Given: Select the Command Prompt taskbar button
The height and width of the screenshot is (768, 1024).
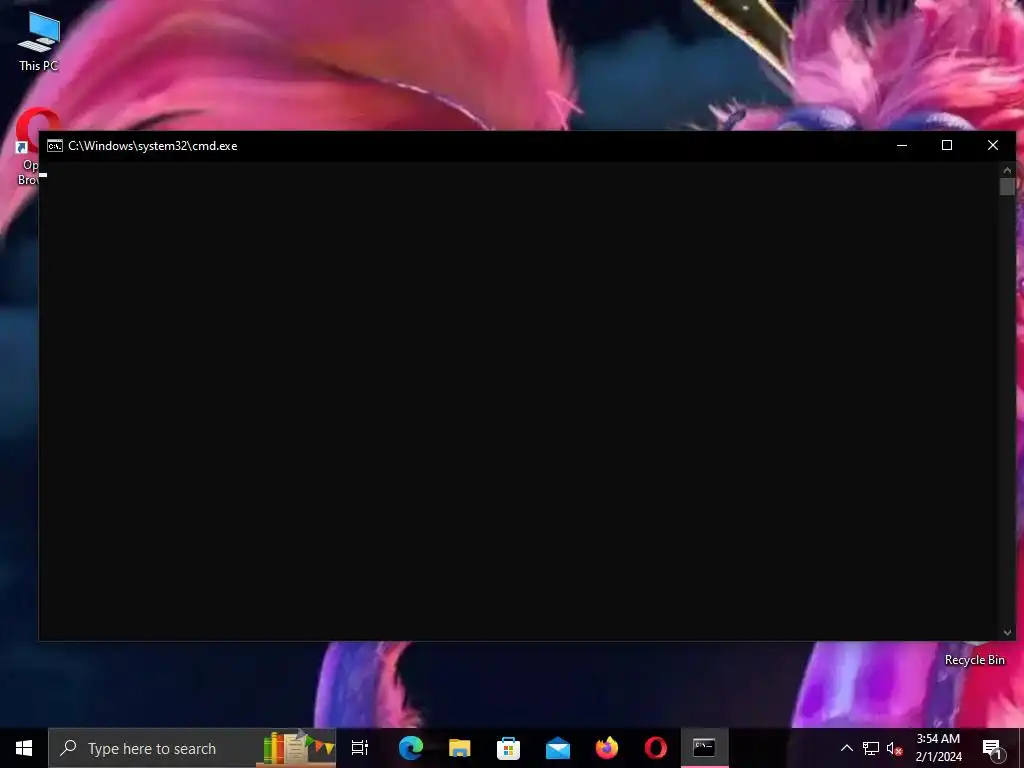Looking at the screenshot, I should point(705,748).
